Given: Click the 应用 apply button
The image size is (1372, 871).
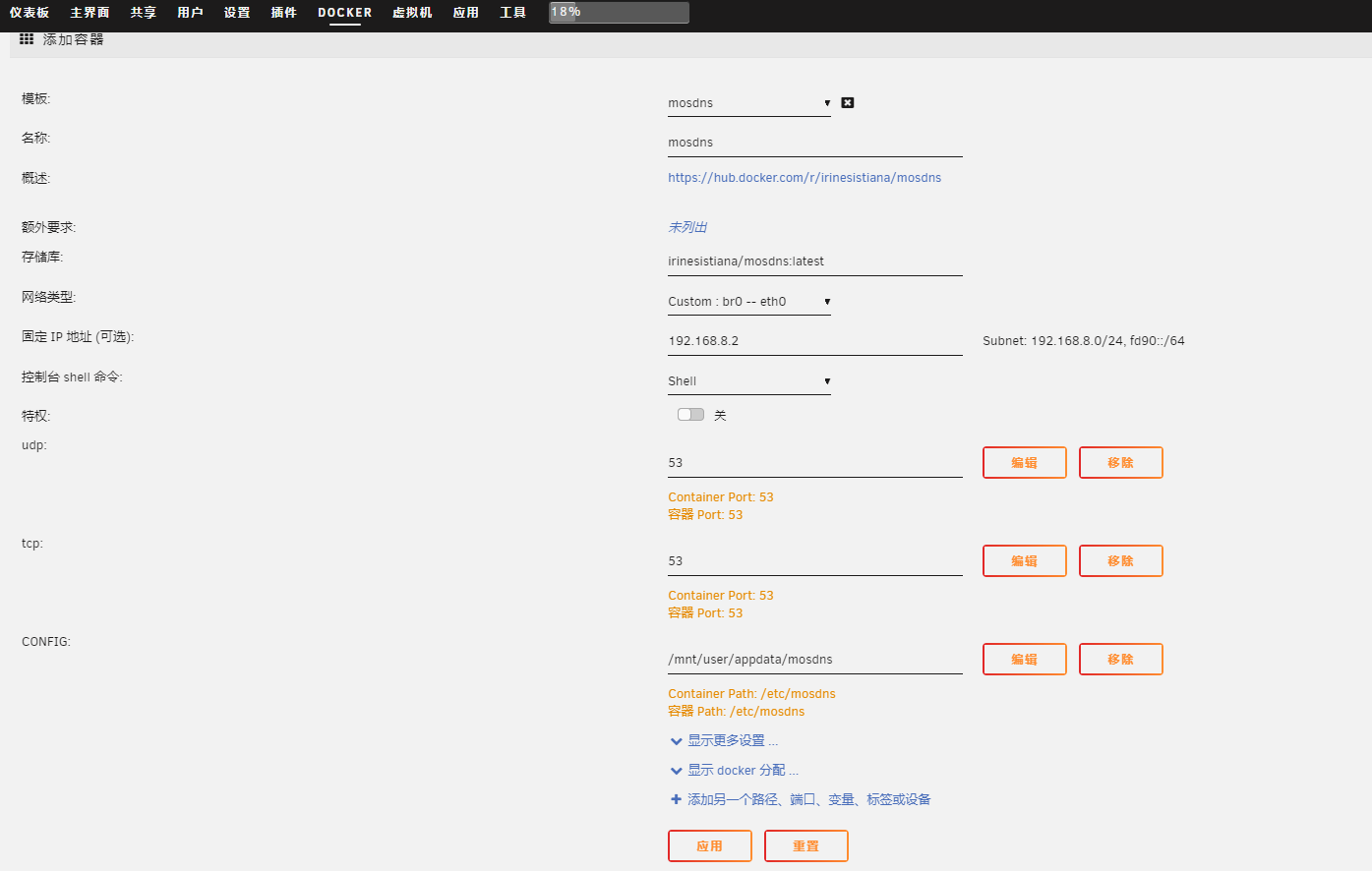Looking at the screenshot, I should pos(709,845).
